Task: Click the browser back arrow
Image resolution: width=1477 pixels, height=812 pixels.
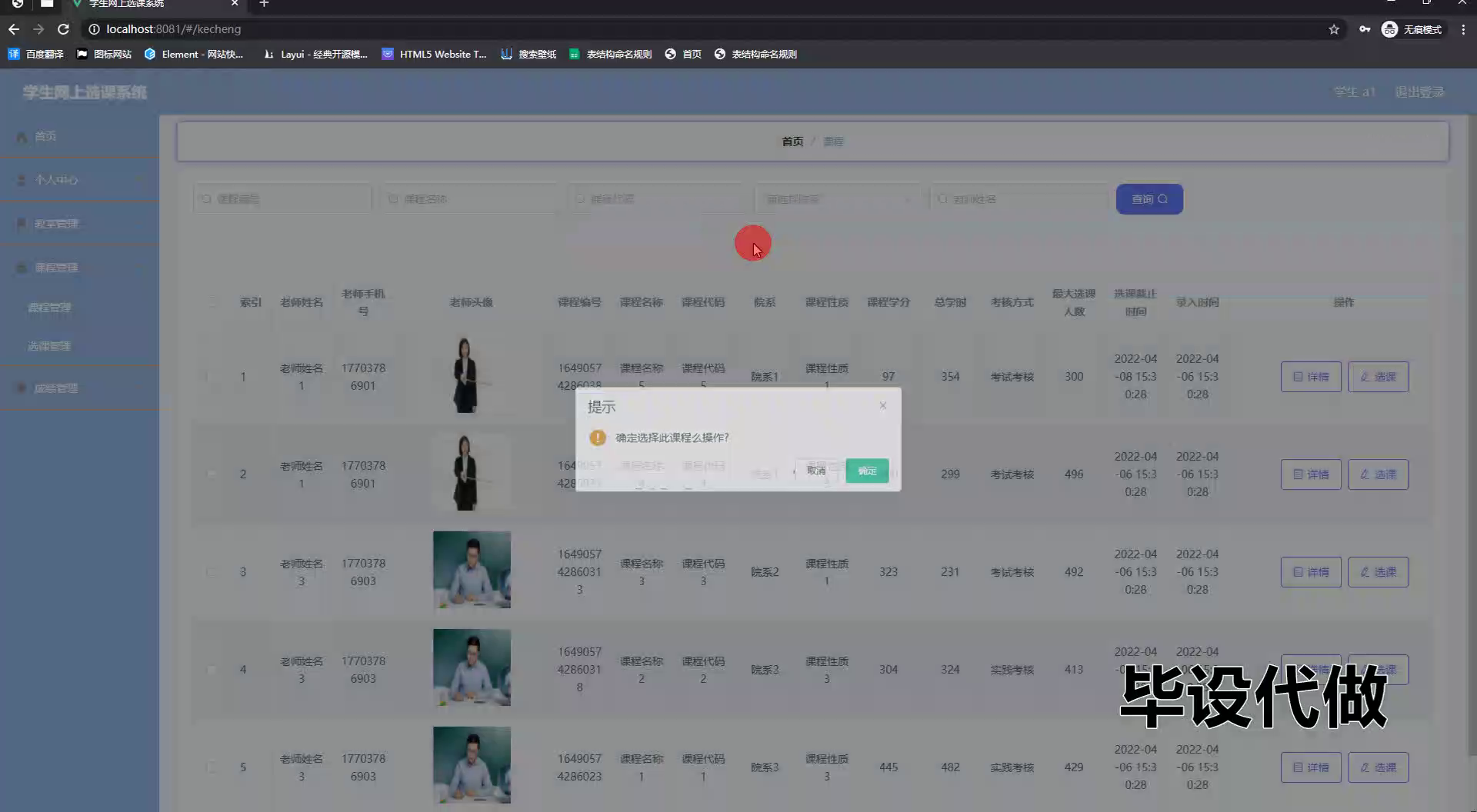Action: (x=14, y=29)
